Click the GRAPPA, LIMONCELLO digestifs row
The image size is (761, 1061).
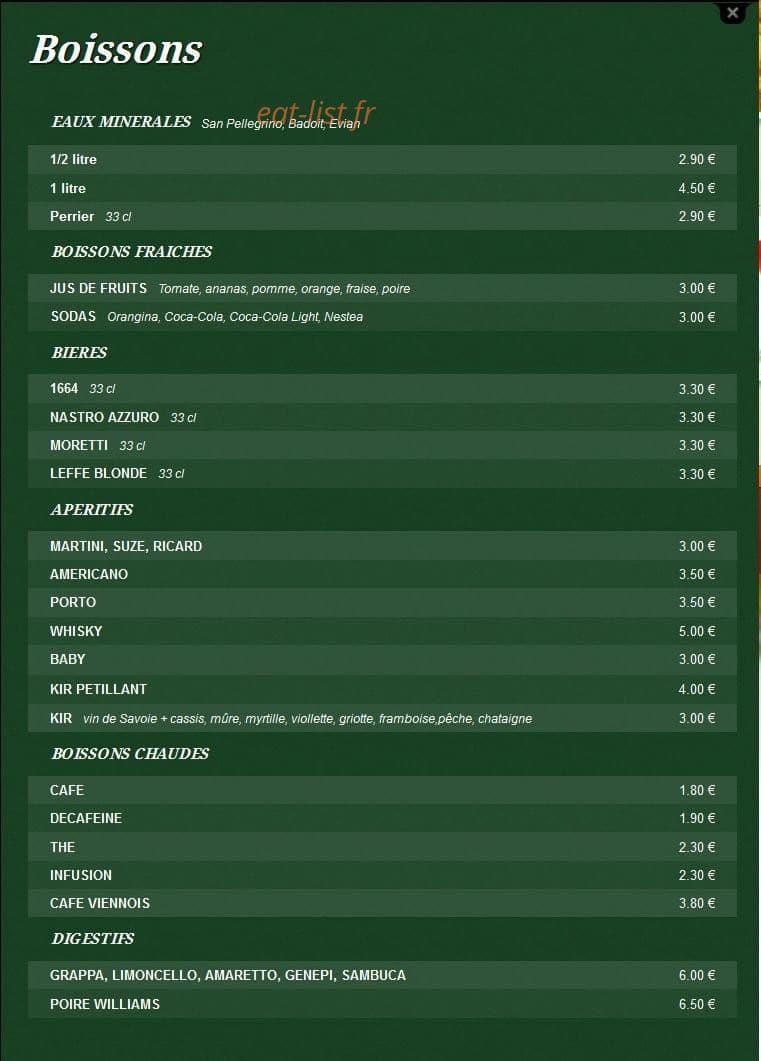[x=382, y=976]
